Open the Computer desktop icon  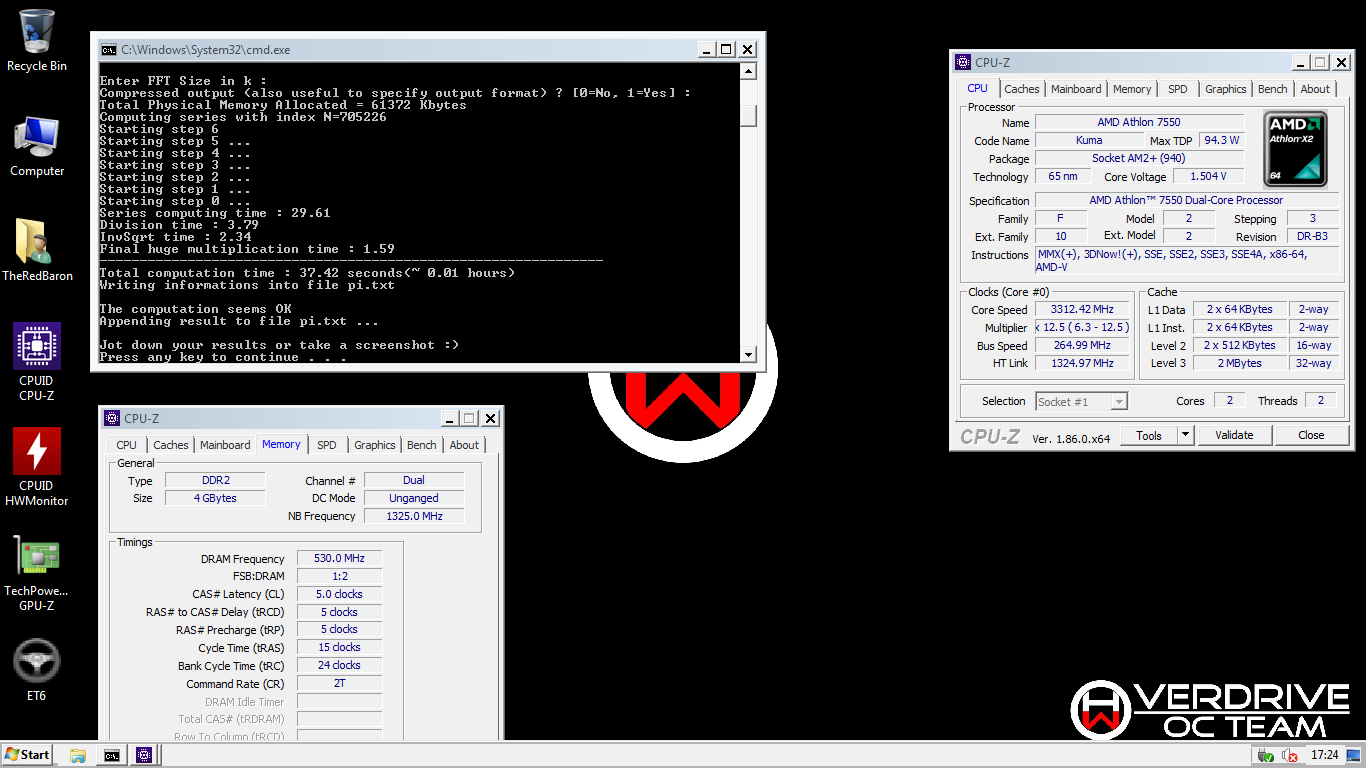(x=37, y=147)
